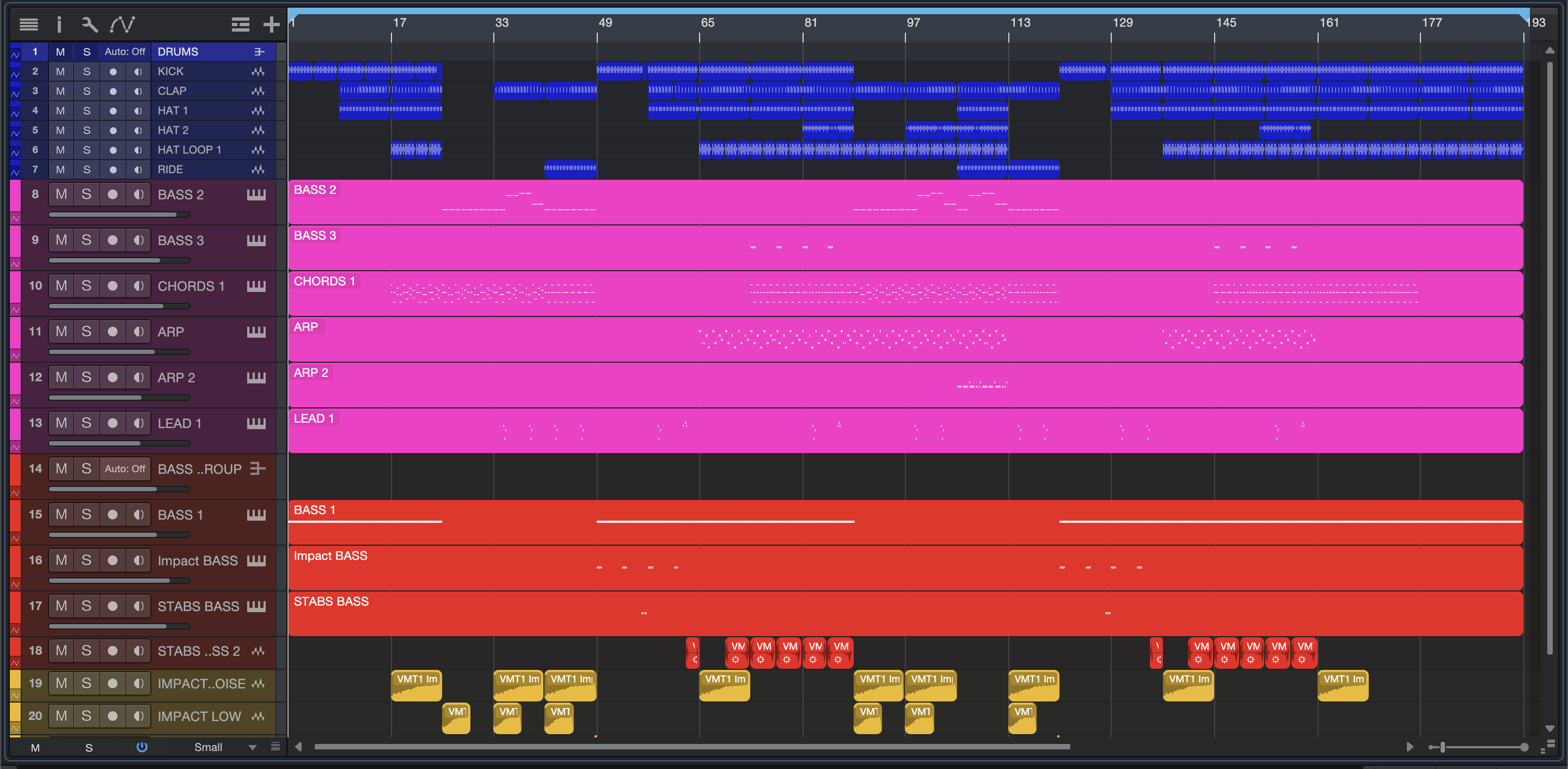
Task: Show automation with the curve icon
Action: pyautogui.click(x=122, y=25)
